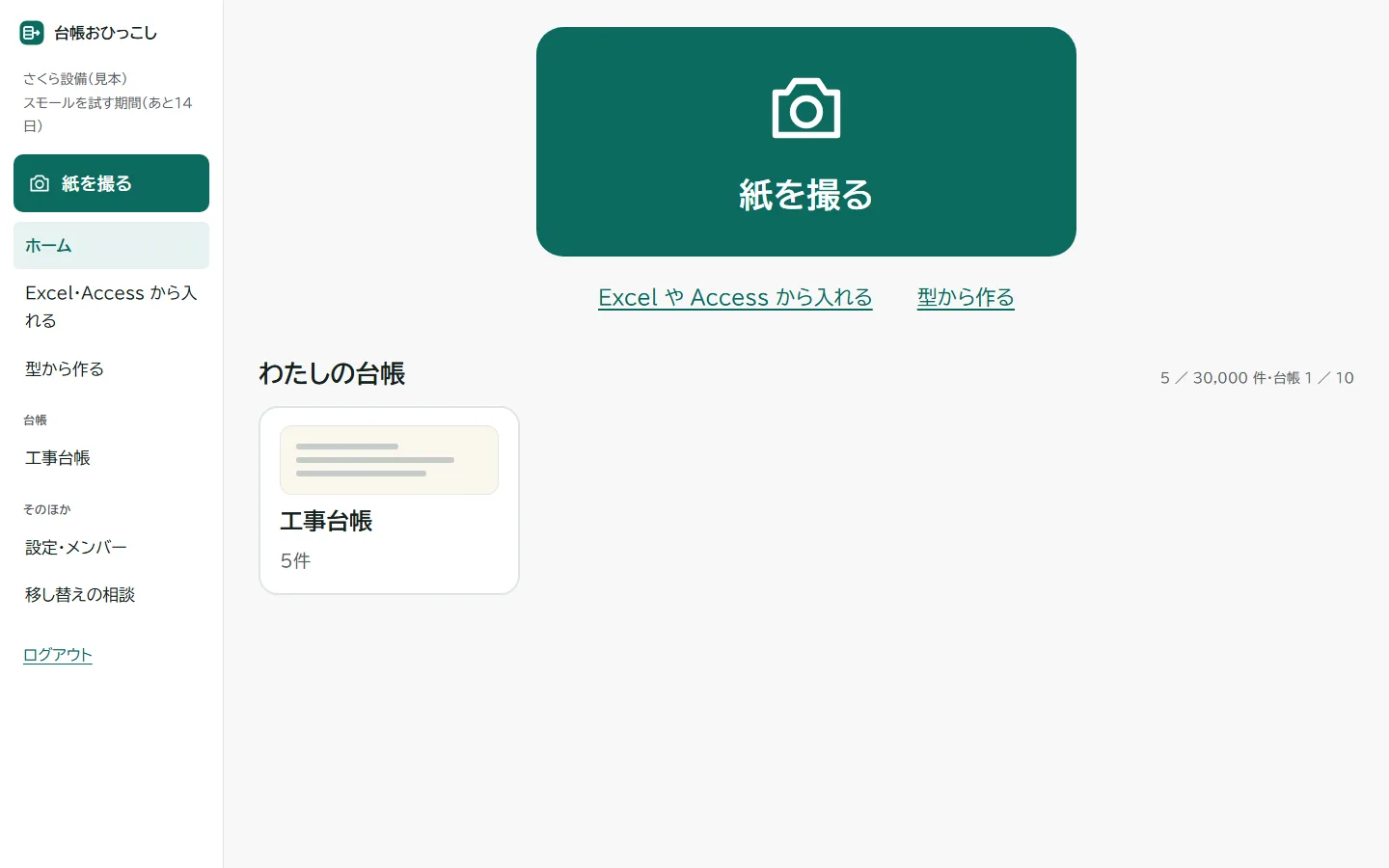
Task: Click the 台帳おひっこし logo icon
Action: [x=31, y=33]
